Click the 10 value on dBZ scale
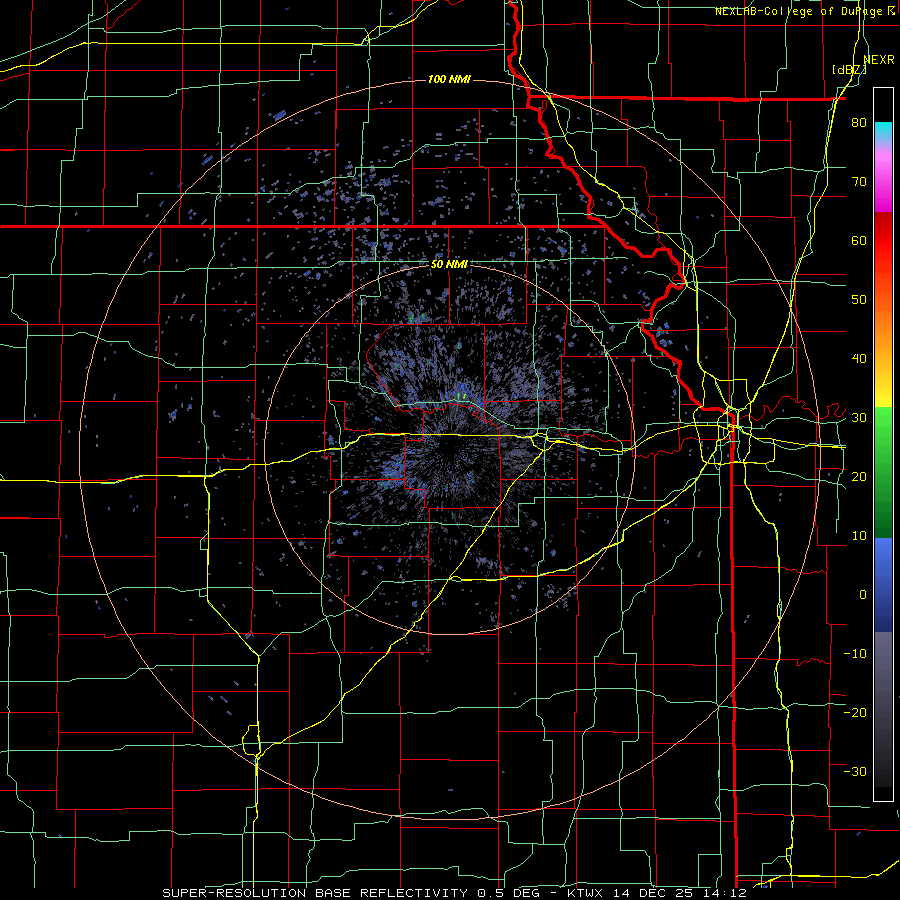 859,536
